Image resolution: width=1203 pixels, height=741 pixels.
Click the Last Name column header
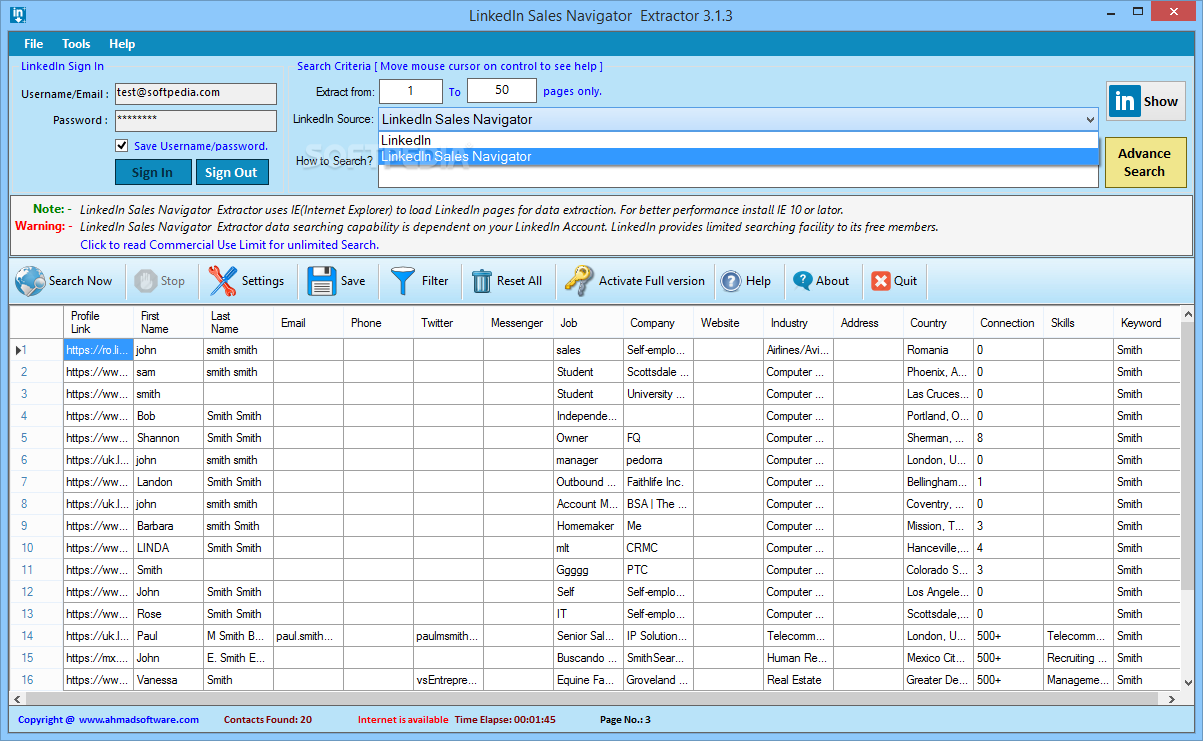coord(238,322)
